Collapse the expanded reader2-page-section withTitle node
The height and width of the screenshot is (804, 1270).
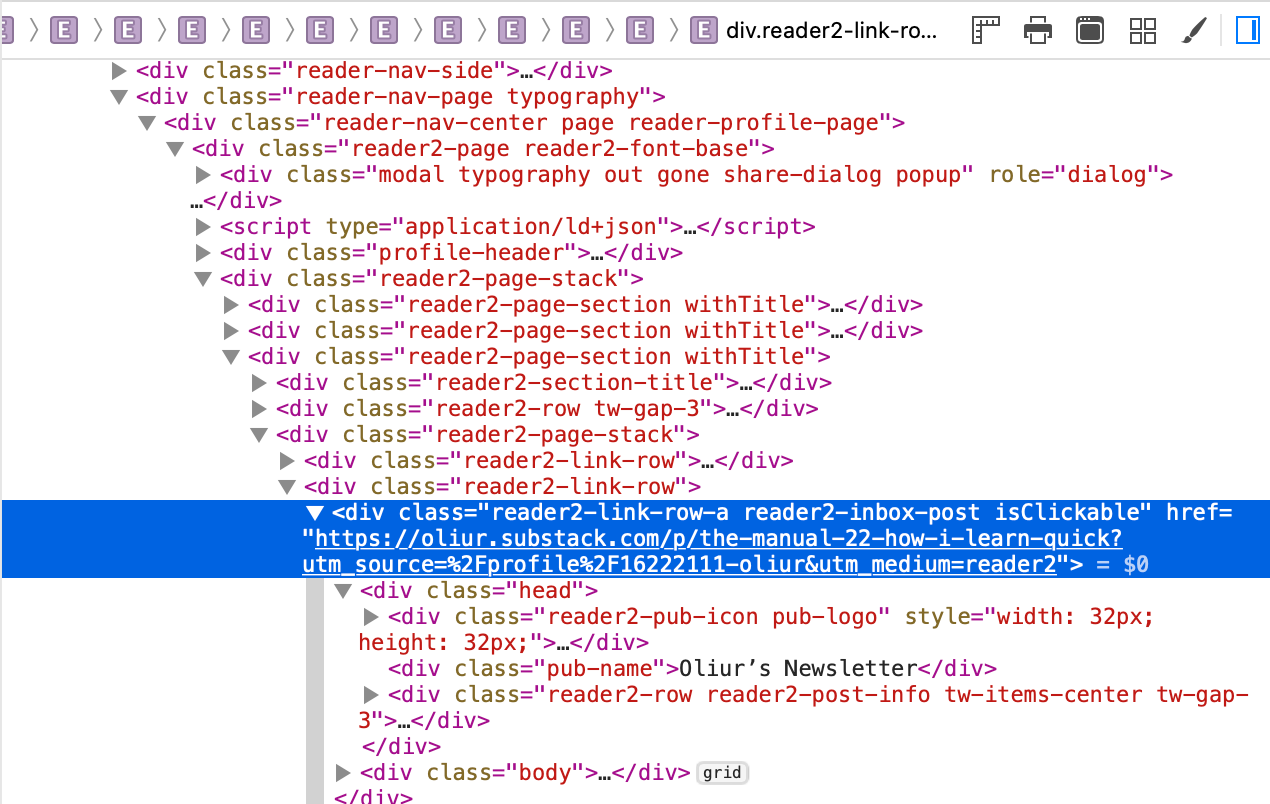click(231, 357)
